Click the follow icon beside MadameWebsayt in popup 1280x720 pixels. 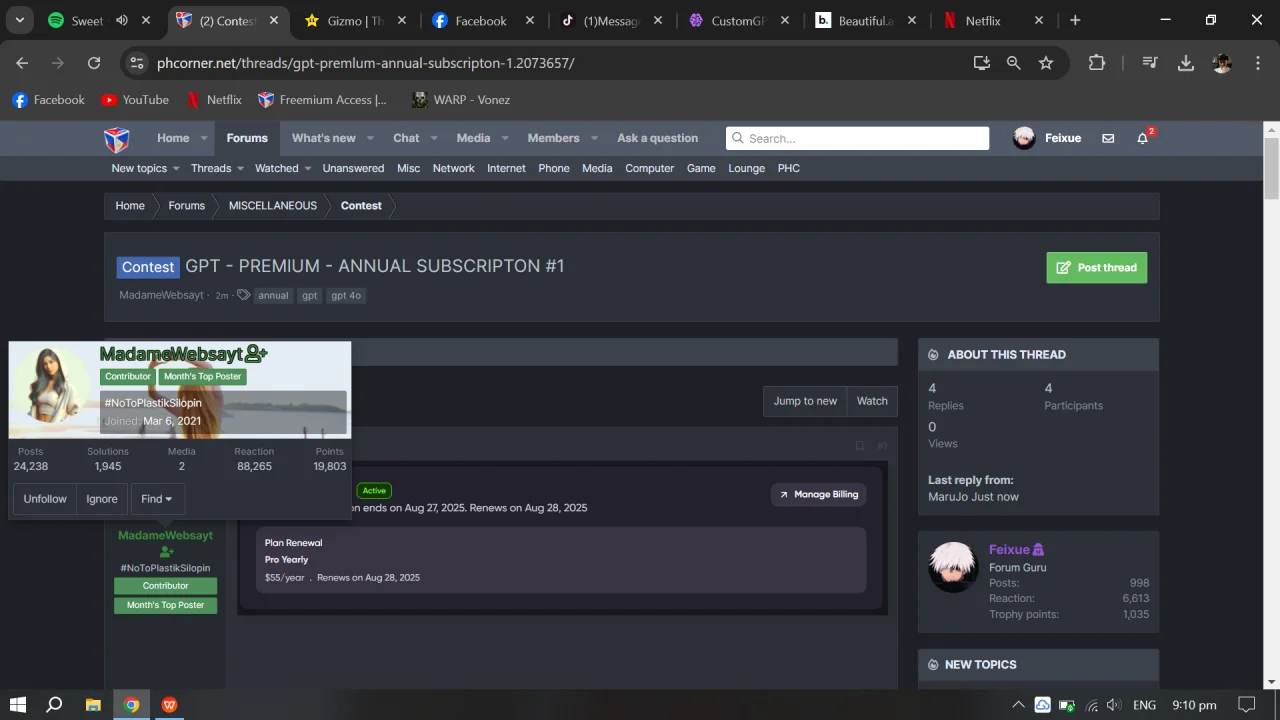click(256, 354)
